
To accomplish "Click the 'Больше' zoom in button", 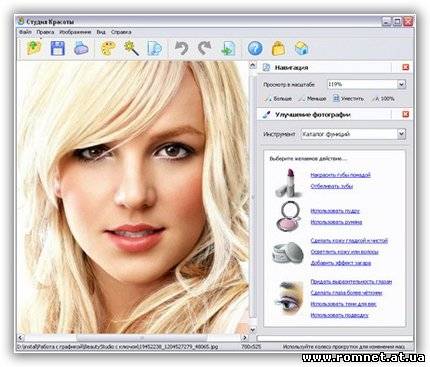I will tap(279, 99).
